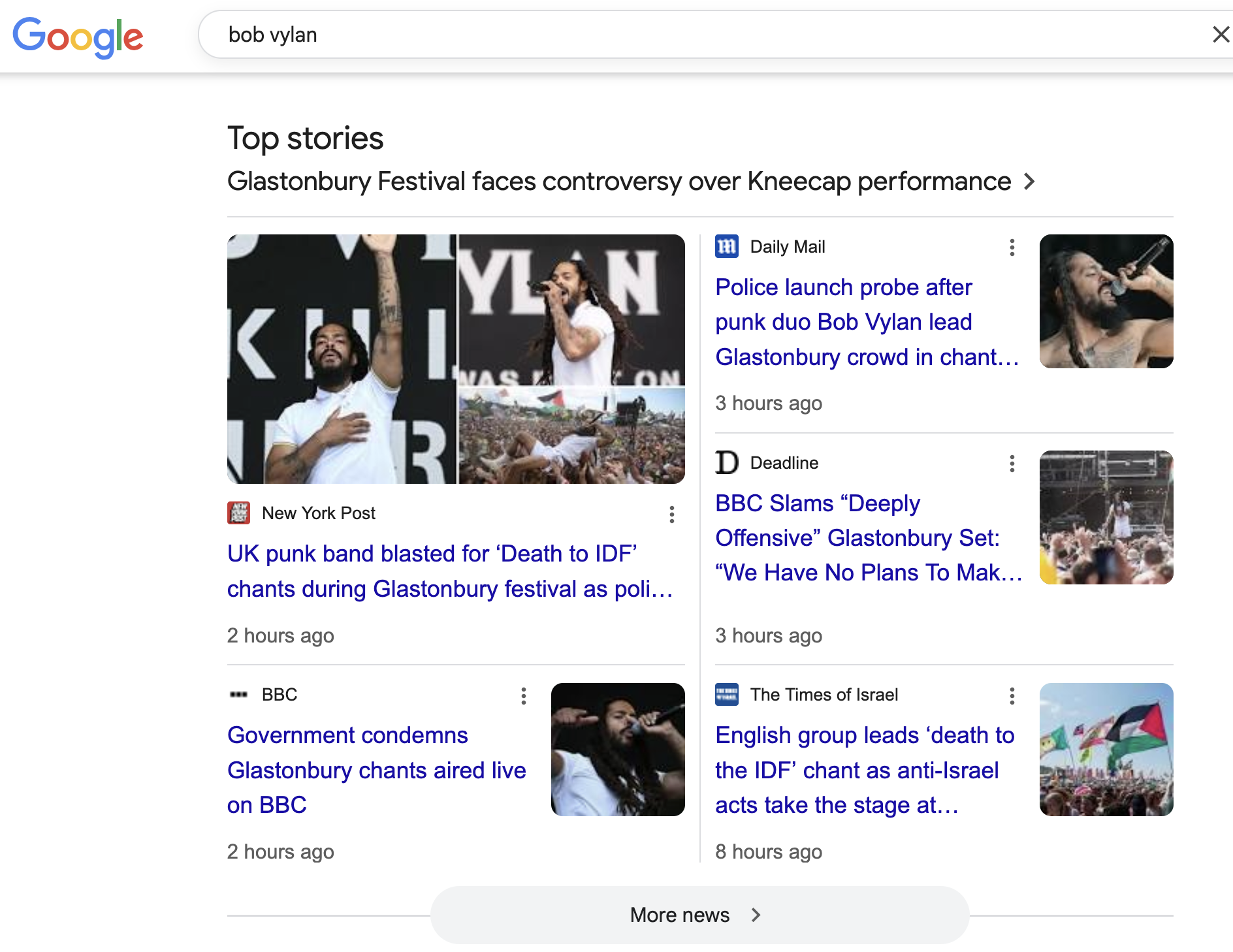Open New York Post collage image

(456, 359)
